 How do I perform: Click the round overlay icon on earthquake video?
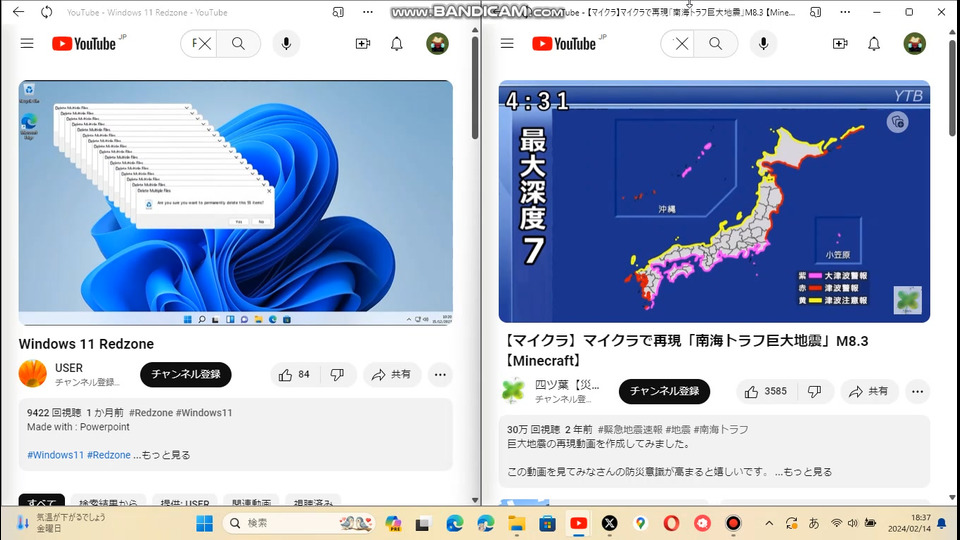pos(898,122)
